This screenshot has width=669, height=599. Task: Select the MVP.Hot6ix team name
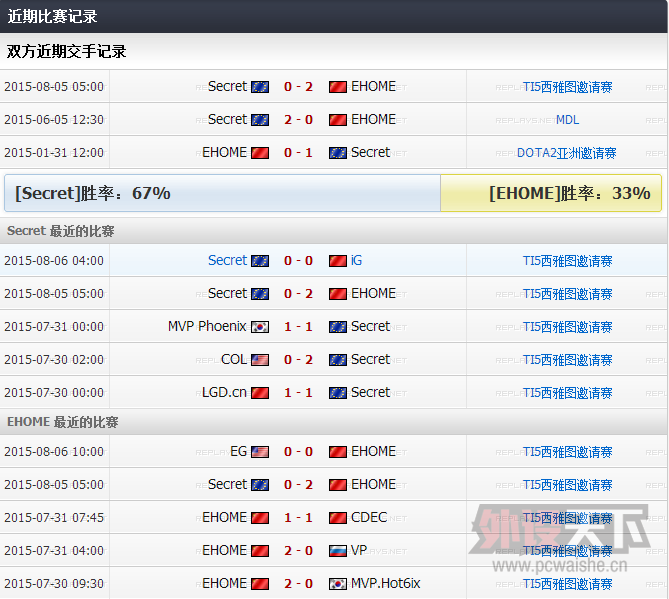click(386, 584)
